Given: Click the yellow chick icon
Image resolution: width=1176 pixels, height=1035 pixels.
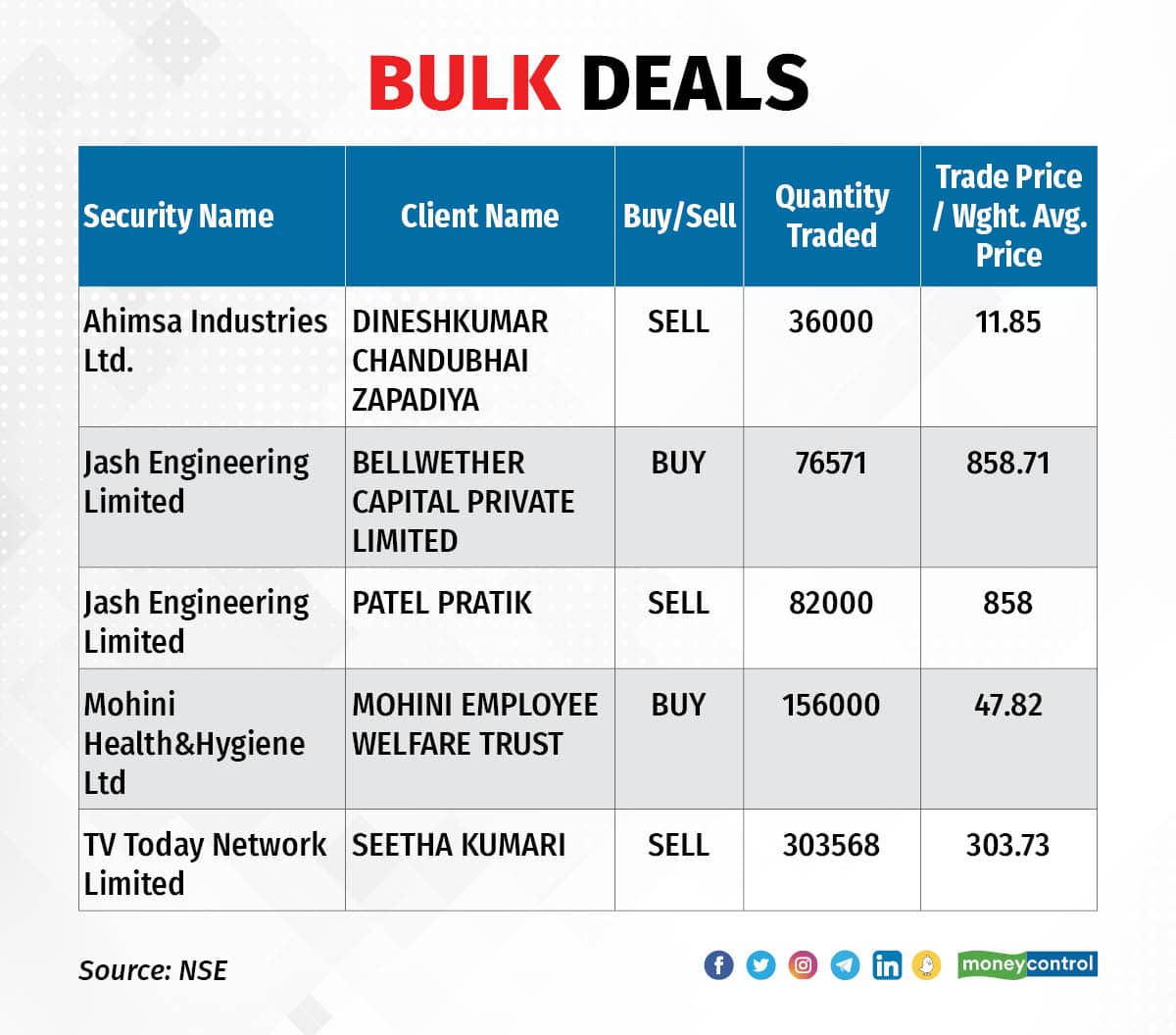Looking at the screenshot, I should [x=926, y=965].
